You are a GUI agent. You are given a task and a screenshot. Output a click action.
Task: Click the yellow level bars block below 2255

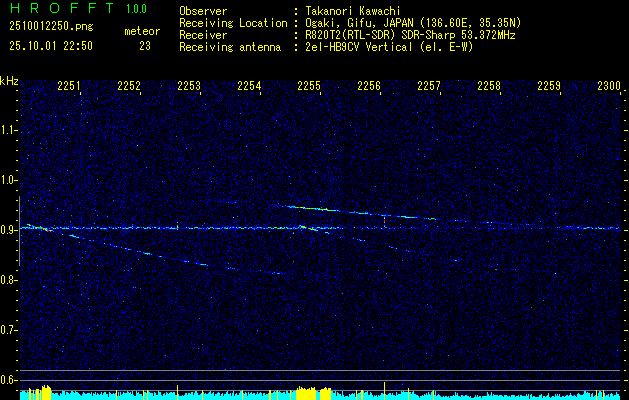pyautogui.click(x=313, y=393)
